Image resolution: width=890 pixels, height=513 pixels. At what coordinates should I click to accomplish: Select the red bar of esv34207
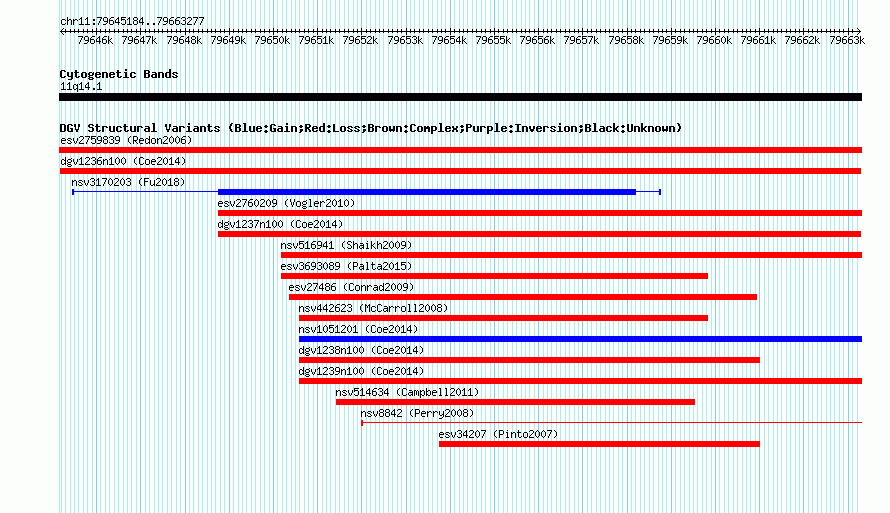599,444
